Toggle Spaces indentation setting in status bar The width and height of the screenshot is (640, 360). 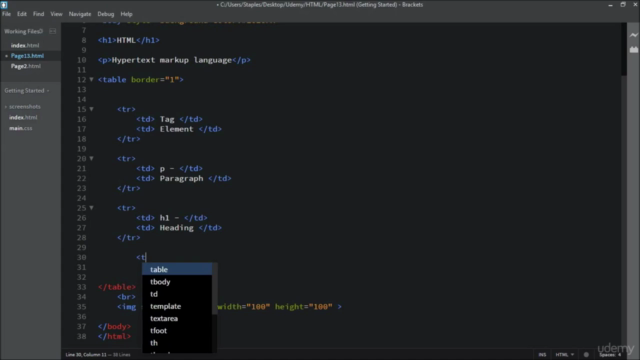tap(610, 355)
